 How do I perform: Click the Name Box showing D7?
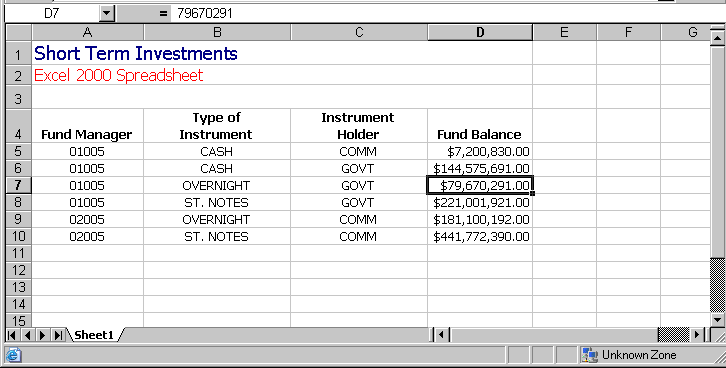pos(52,13)
